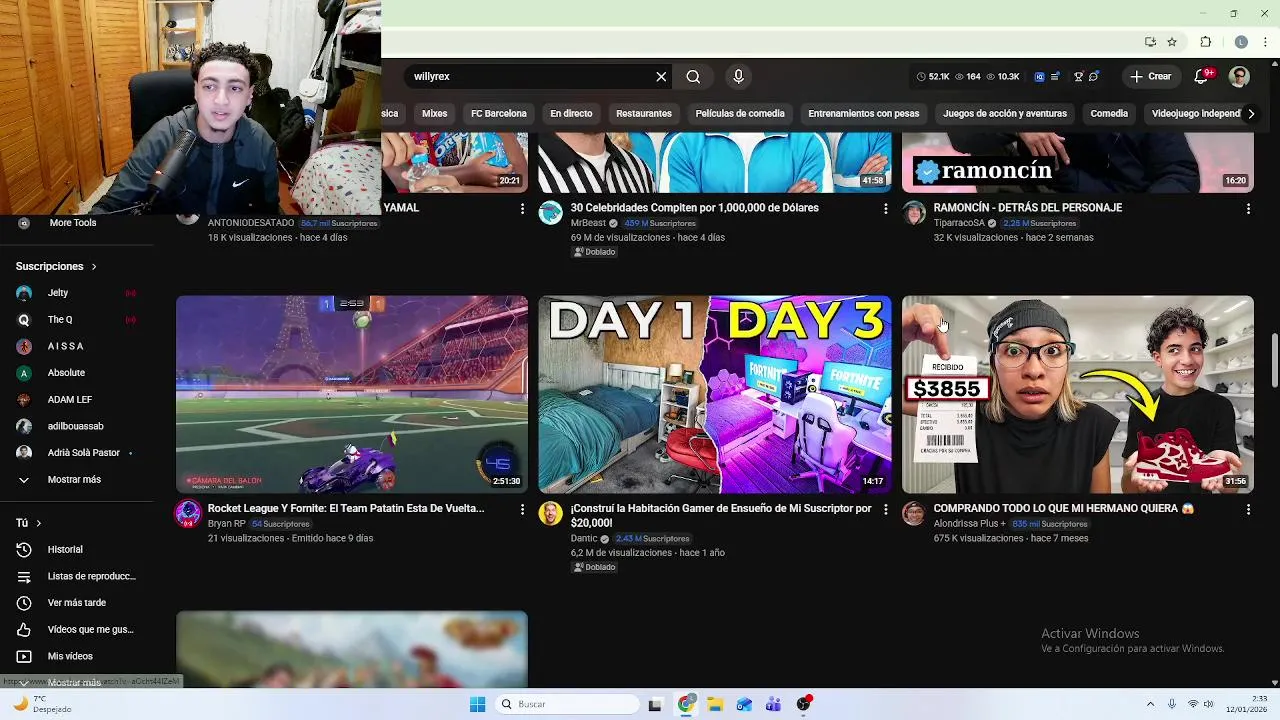Image resolution: width=1280 pixels, height=720 pixels.
Task: Open options menu for RAMONCÍN video
Action: (x=1248, y=208)
